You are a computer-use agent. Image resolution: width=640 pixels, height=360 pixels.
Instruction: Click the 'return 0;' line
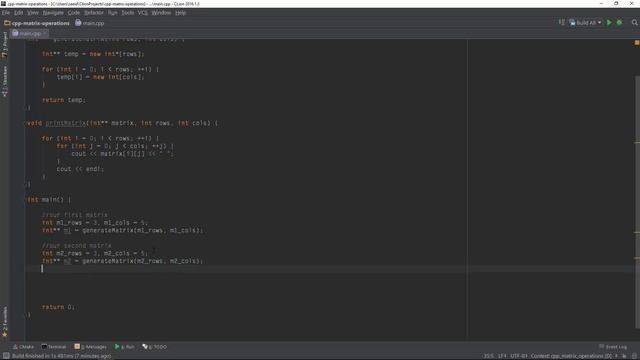[58, 307]
